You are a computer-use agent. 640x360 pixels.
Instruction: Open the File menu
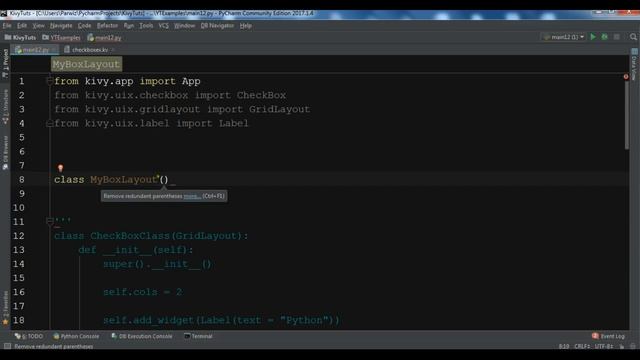coord(7,26)
